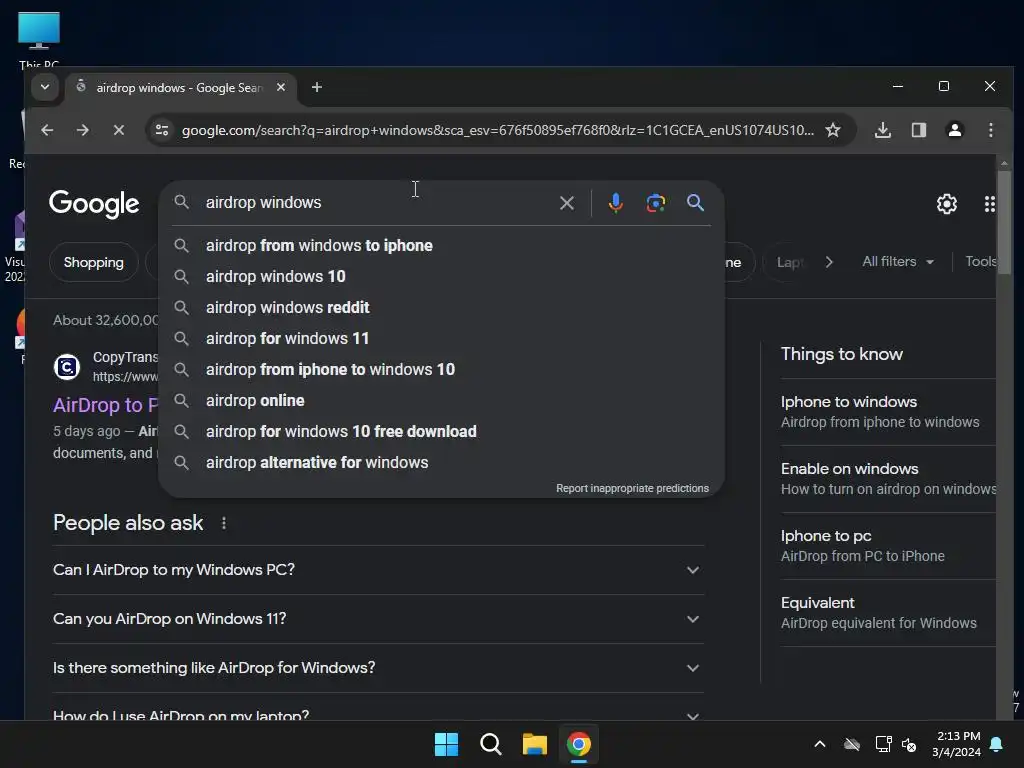This screenshot has width=1024, height=768.
Task: Open Enable on windows in Things to know
Action: (888, 479)
